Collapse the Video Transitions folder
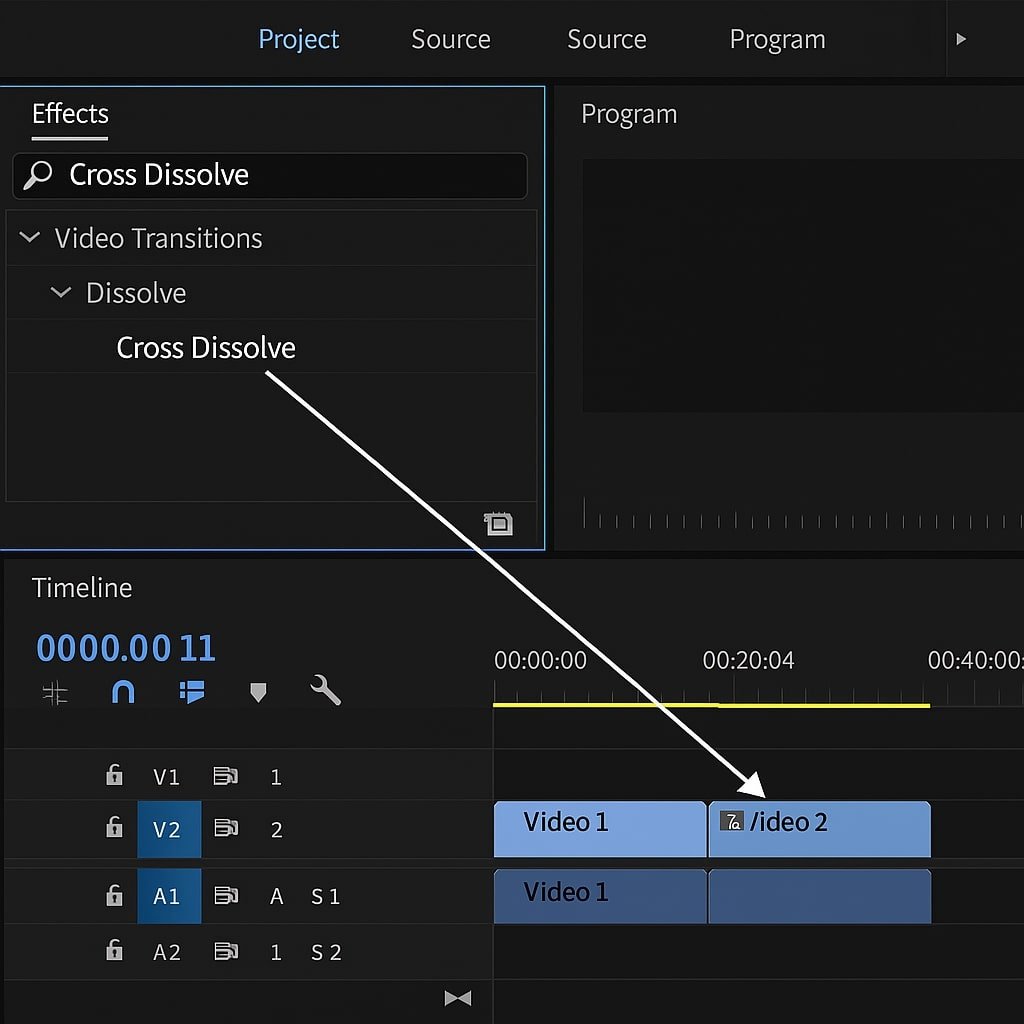Viewport: 1024px width, 1024px height. click(30, 237)
